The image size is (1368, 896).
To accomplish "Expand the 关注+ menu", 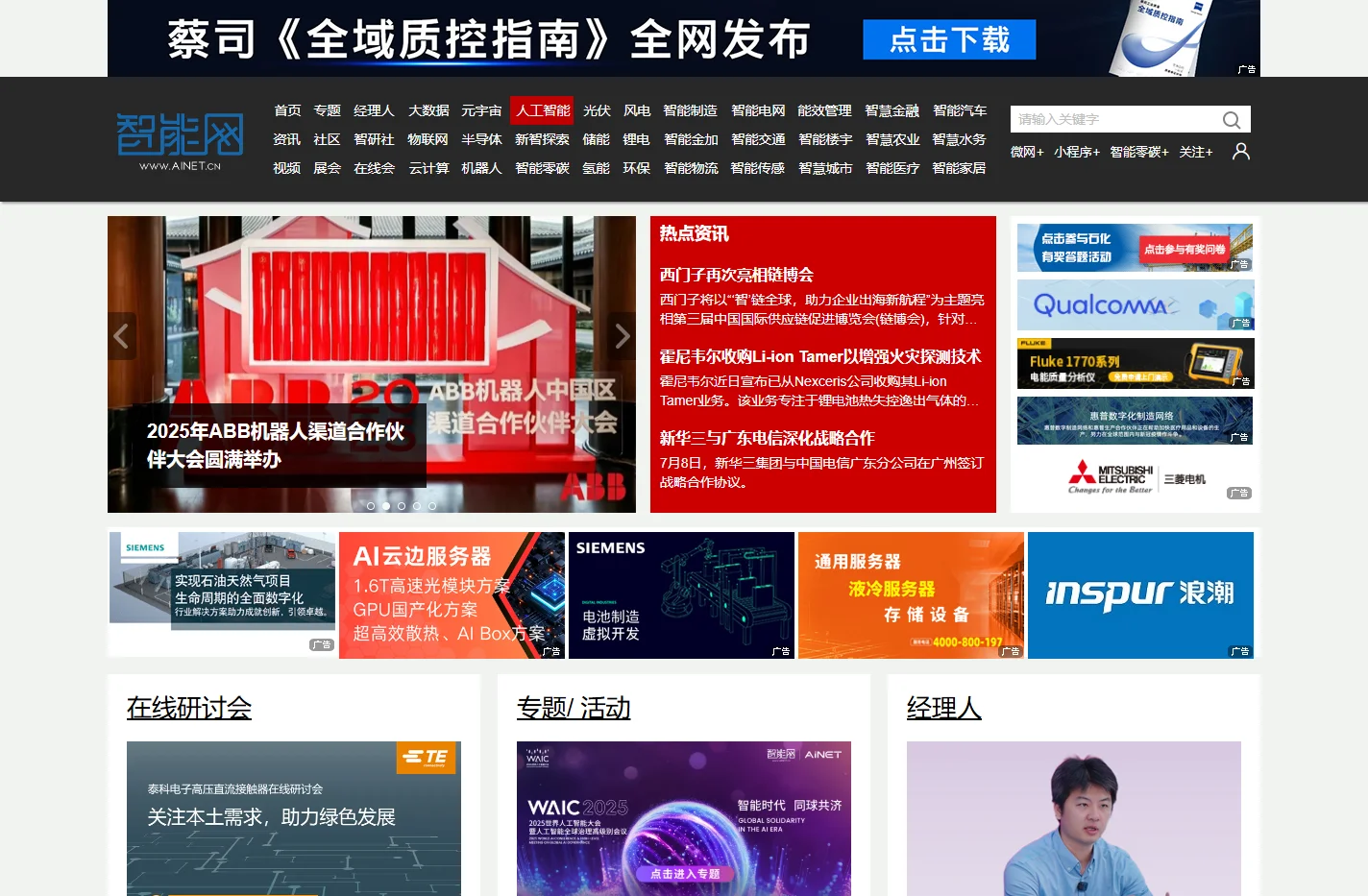I will tap(1196, 152).
